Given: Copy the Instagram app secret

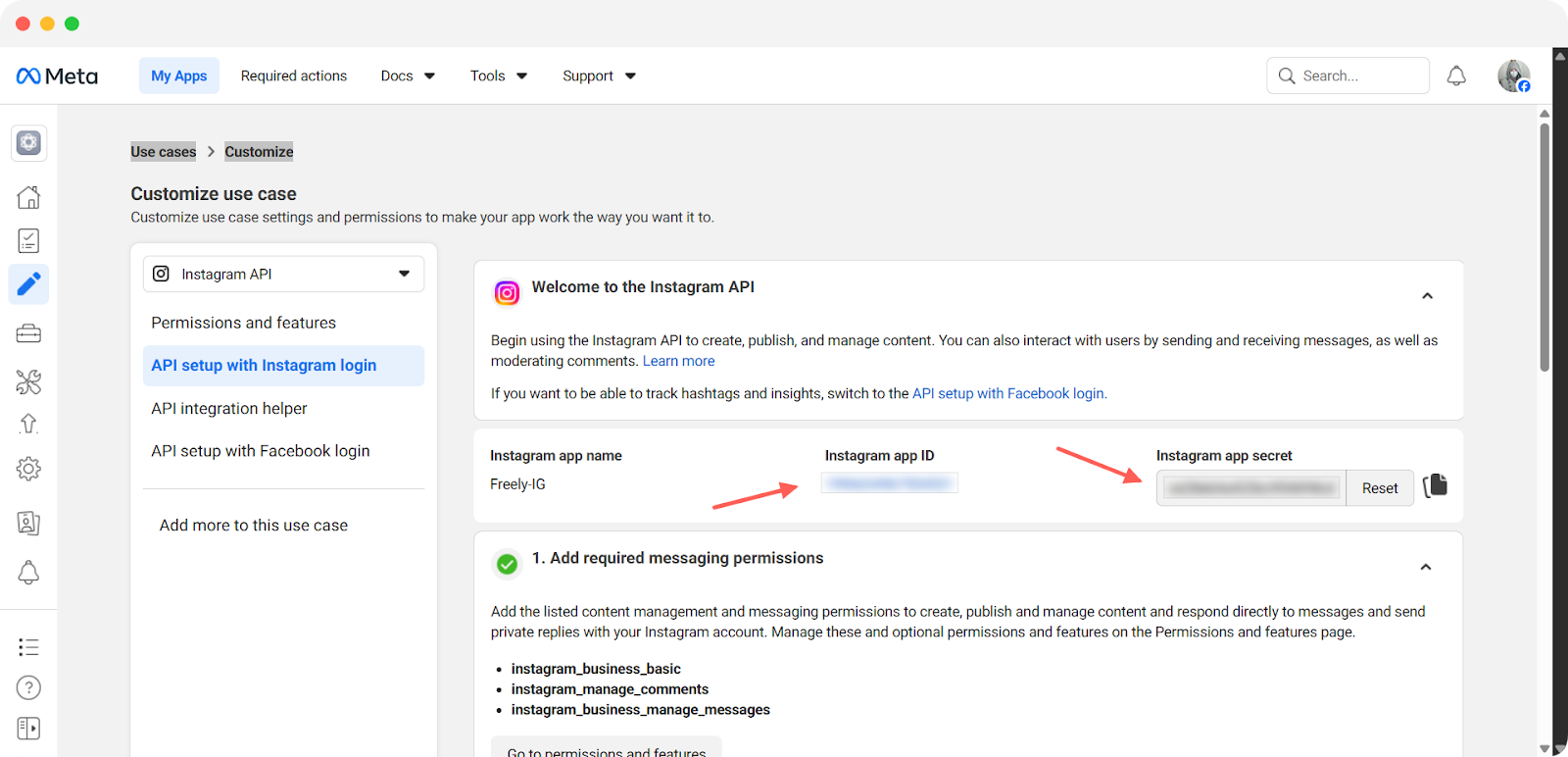Looking at the screenshot, I should 1436,485.
